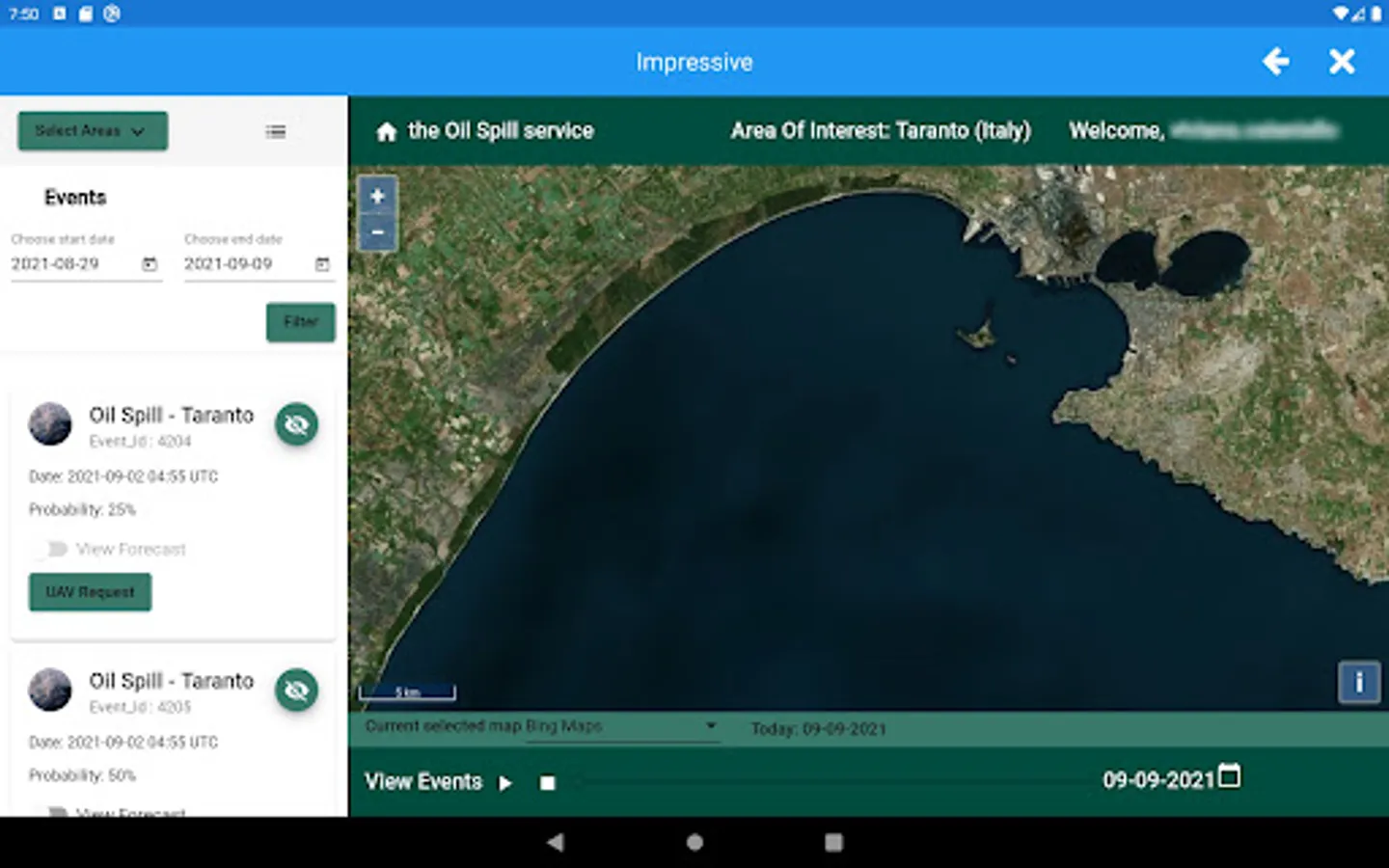Image resolution: width=1389 pixels, height=868 pixels.
Task: Open the end date calendar picker
Action: click(322, 264)
